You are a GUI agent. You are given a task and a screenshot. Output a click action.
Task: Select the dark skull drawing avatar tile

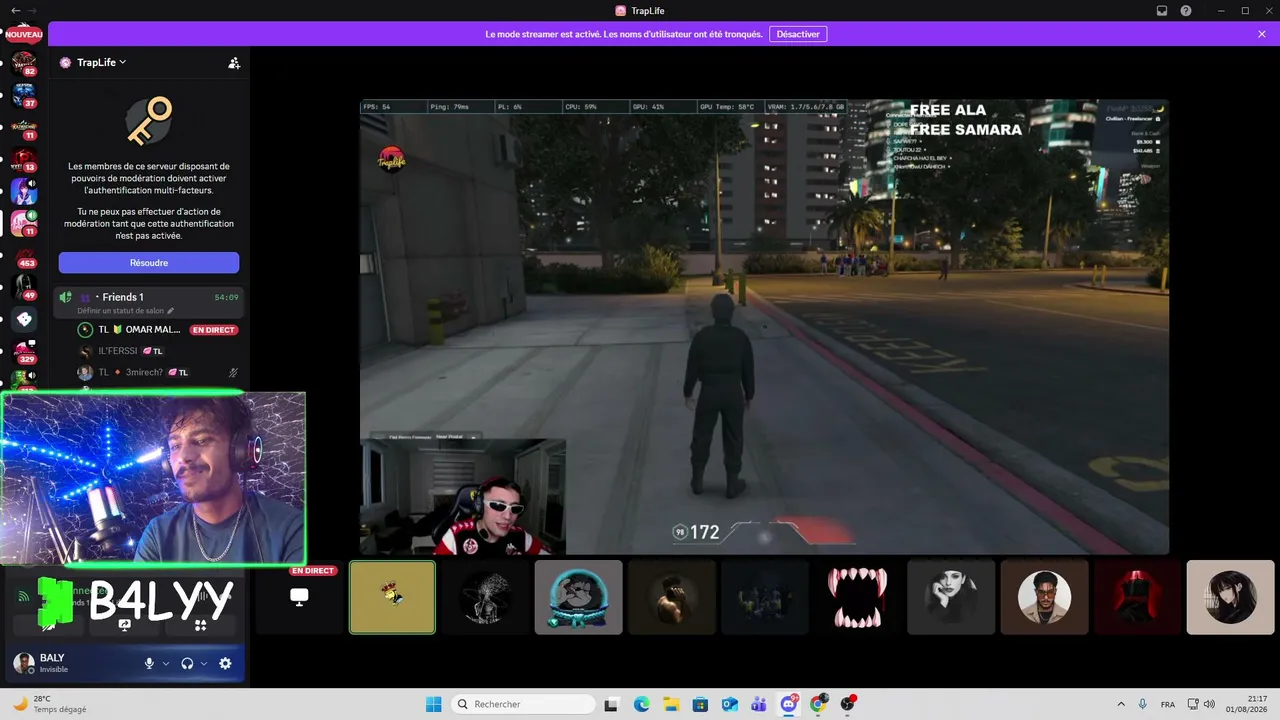485,597
